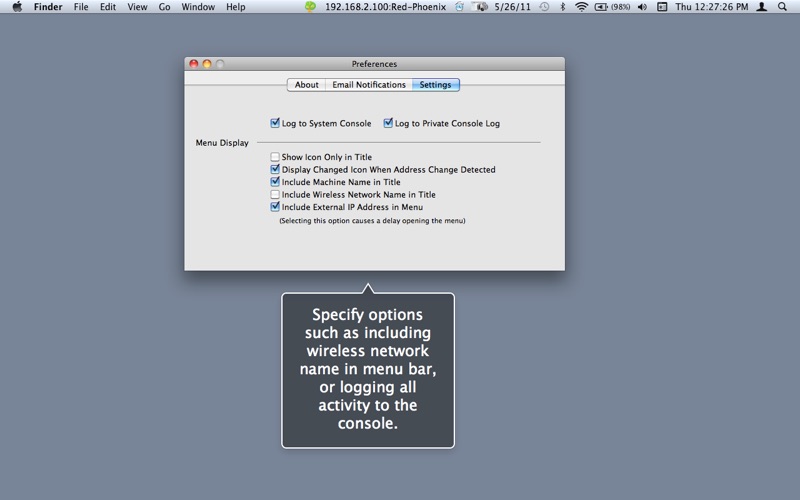
Task: Click the clock showing Thu 12:27:26 PM
Action: click(x=712, y=7)
